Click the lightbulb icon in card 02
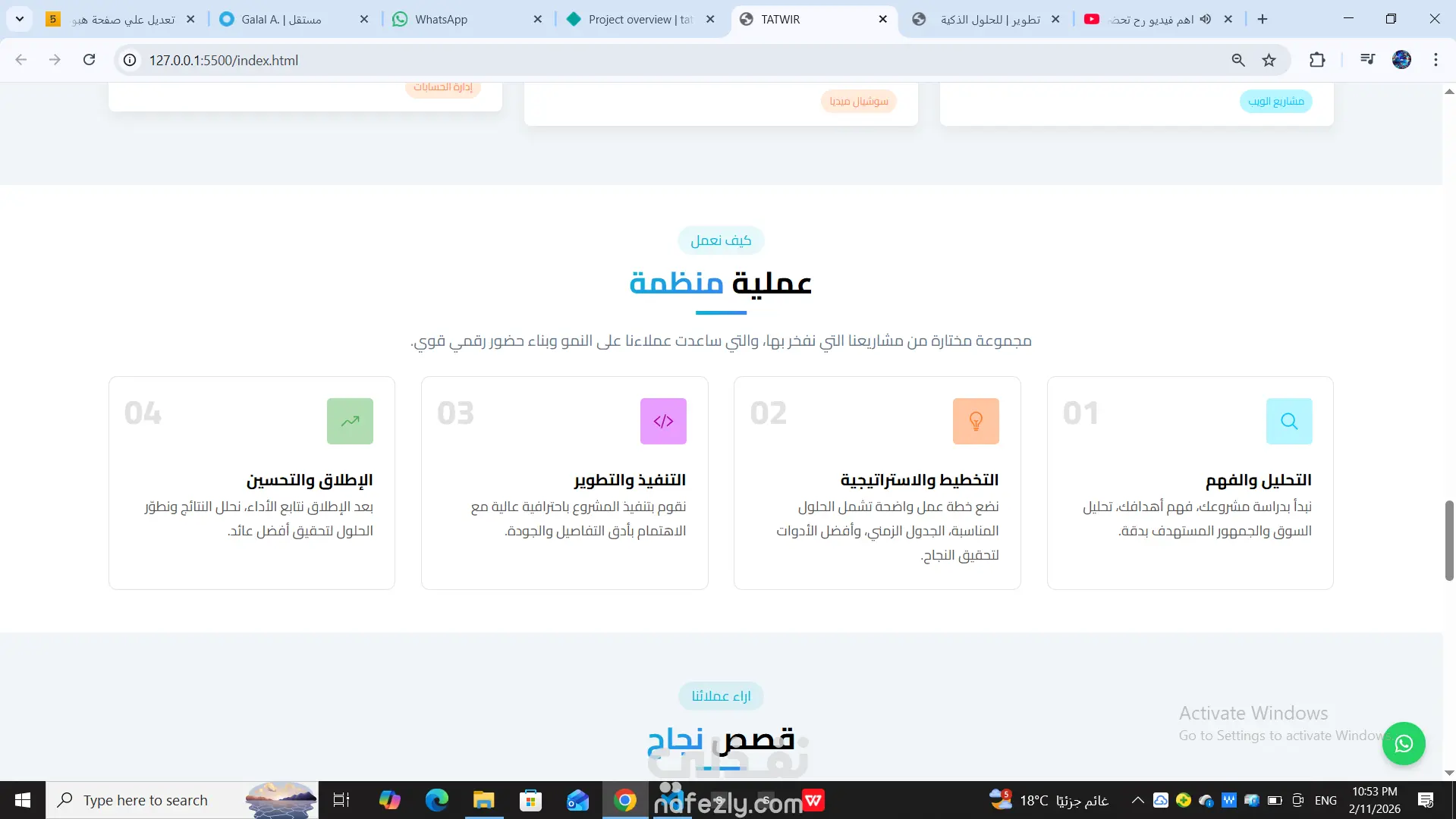Image resolution: width=1456 pixels, height=819 pixels. [x=976, y=421]
